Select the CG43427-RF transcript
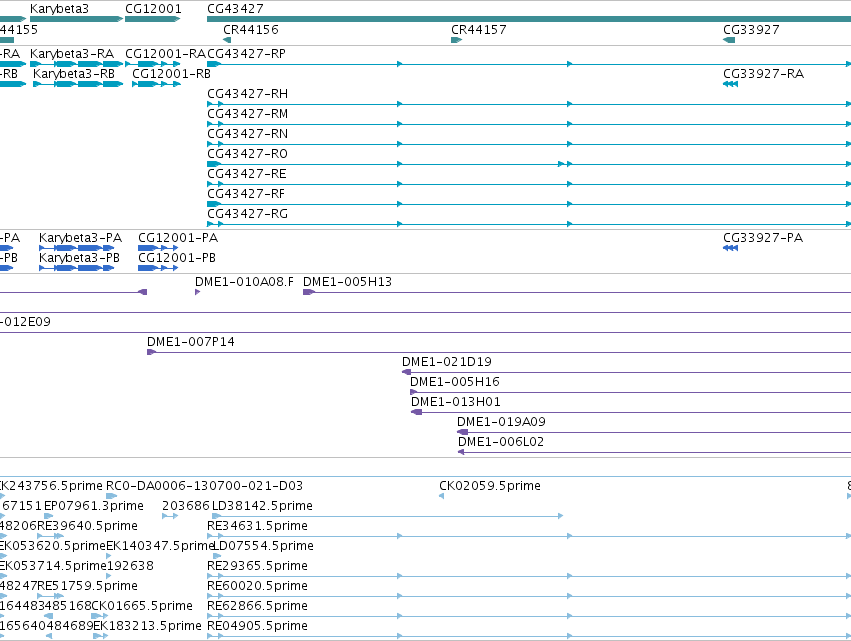The width and height of the screenshot is (851, 641). (x=529, y=204)
